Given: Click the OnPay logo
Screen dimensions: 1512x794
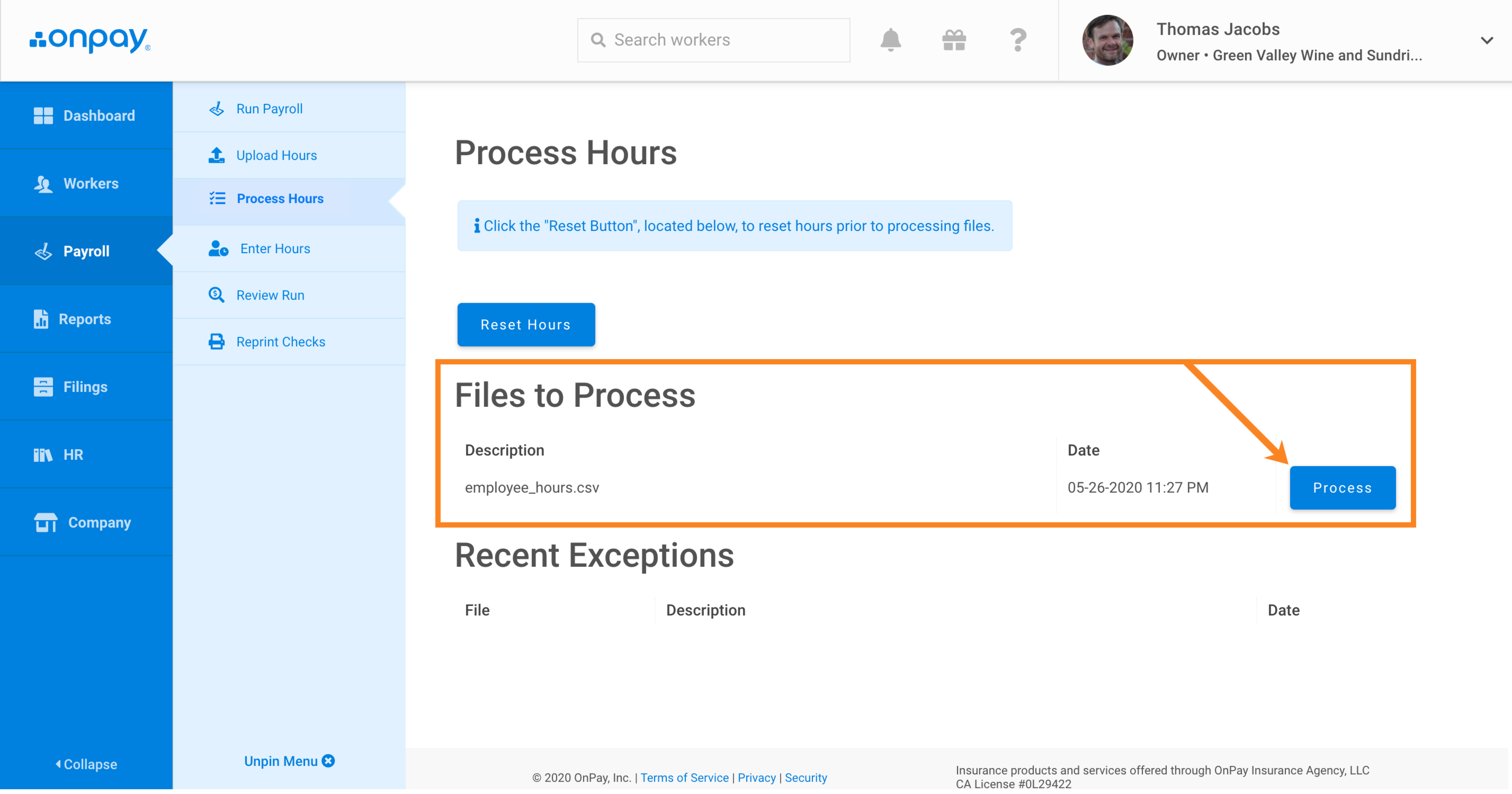Looking at the screenshot, I should 90,40.
